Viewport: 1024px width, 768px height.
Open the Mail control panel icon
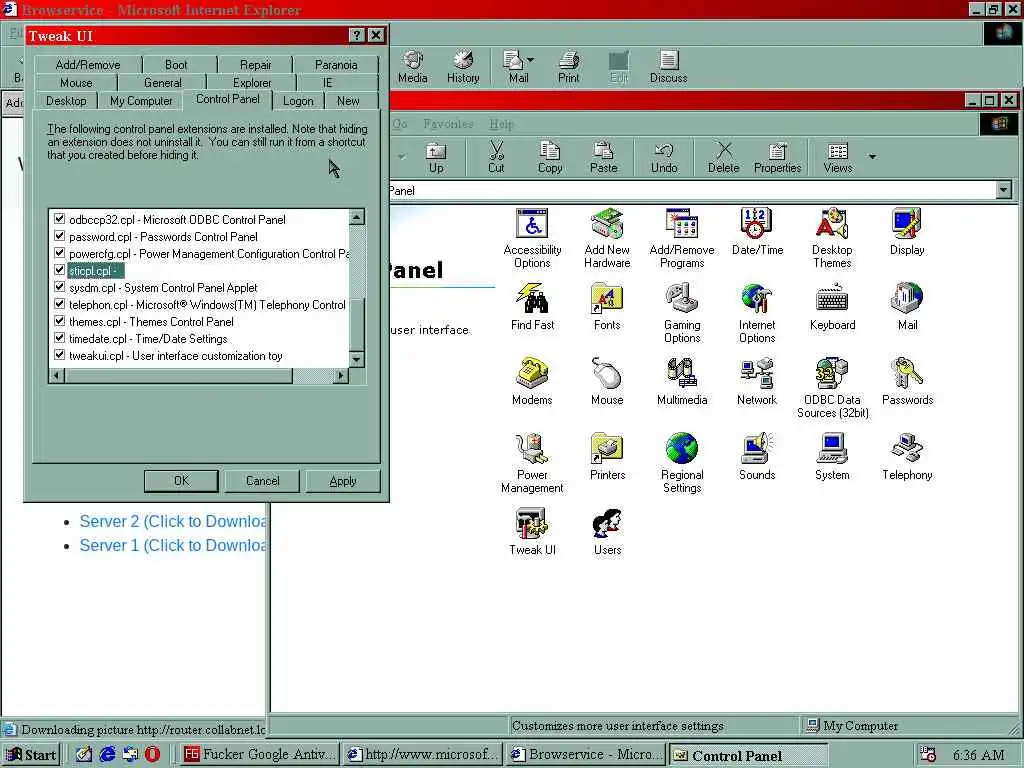click(907, 307)
